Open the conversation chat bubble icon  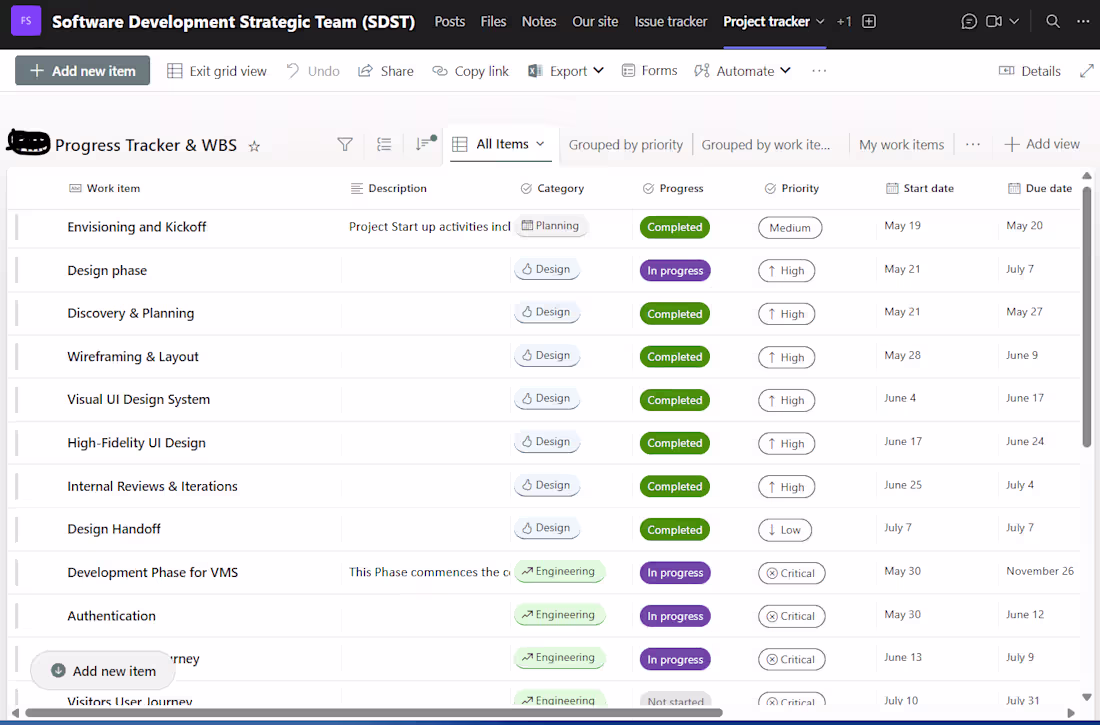click(969, 20)
